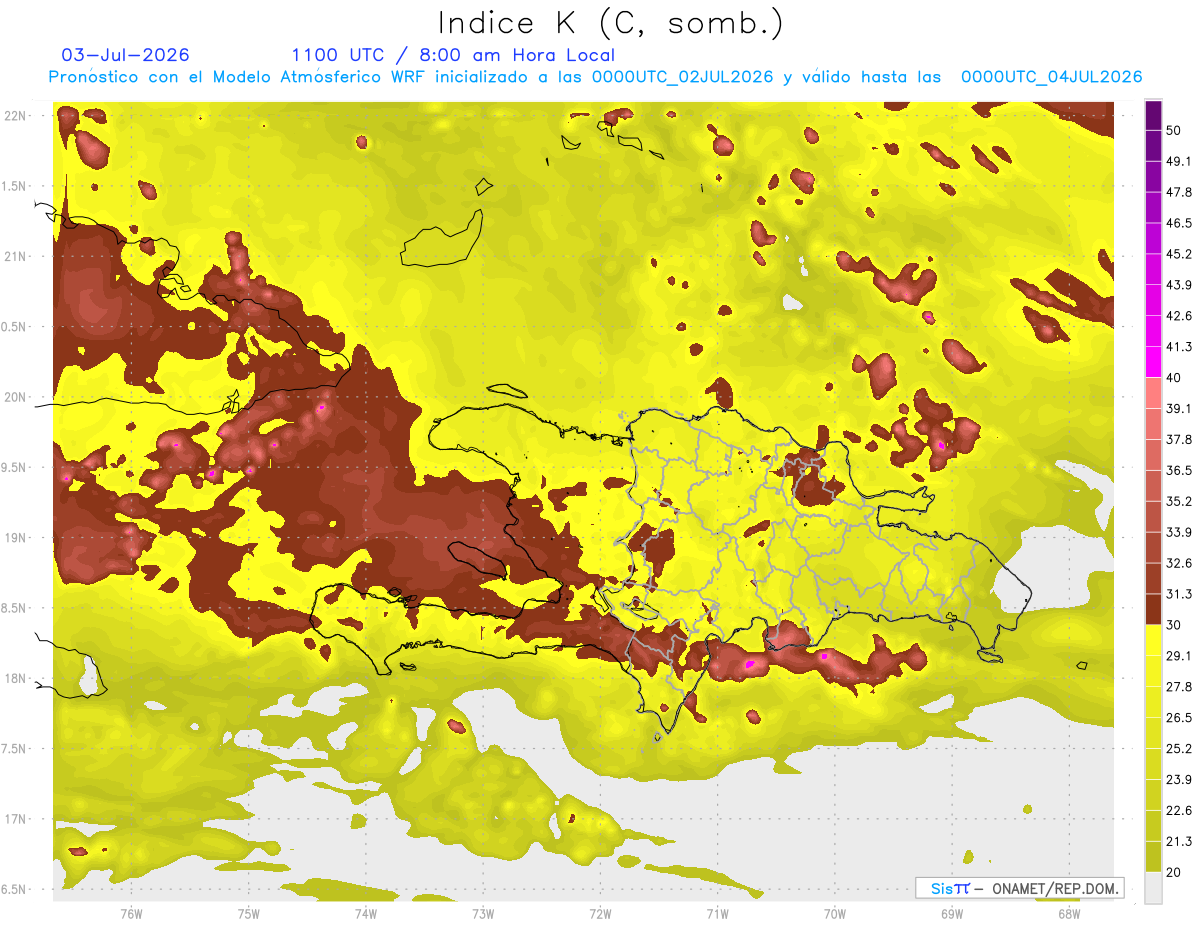Click longitude label "69W"

(x=952, y=912)
